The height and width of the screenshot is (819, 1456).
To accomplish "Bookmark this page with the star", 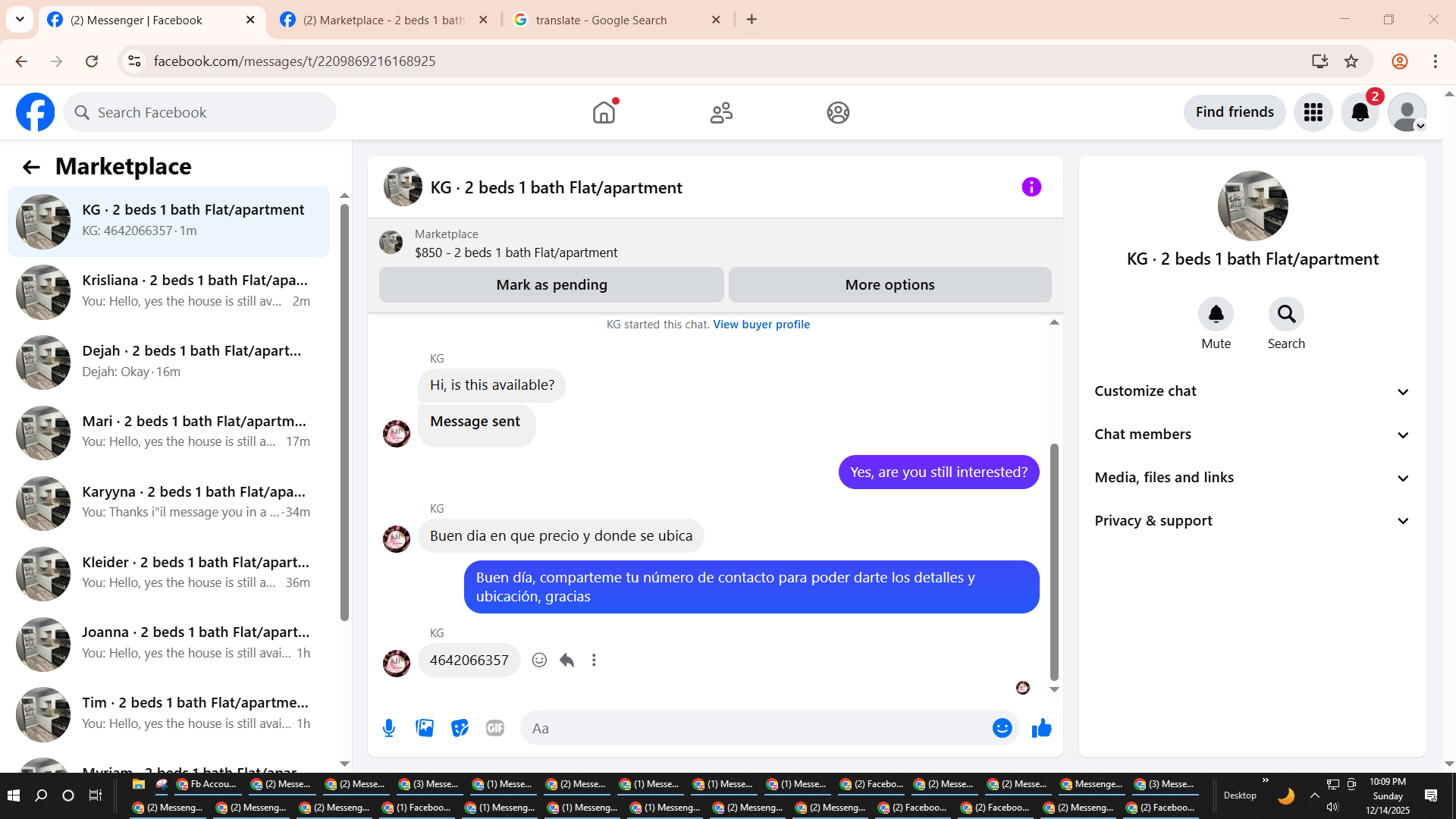I will (1351, 61).
